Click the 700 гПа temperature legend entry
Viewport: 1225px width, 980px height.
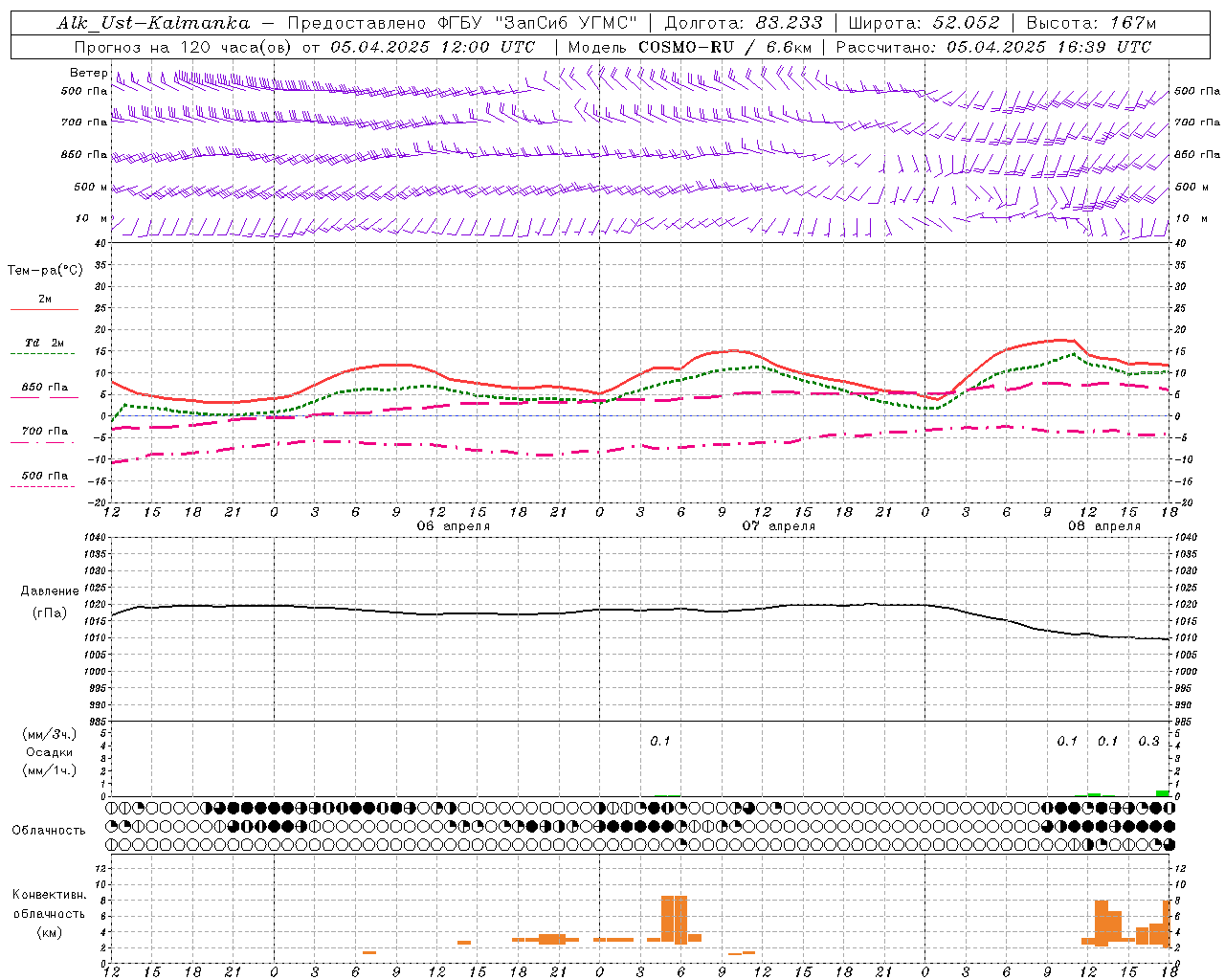45,432
